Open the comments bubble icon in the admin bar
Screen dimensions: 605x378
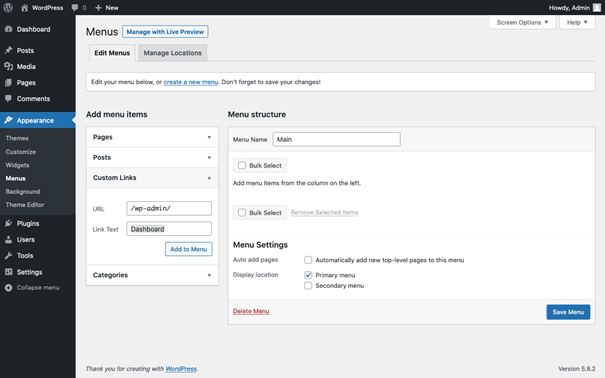tap(75, 8)
